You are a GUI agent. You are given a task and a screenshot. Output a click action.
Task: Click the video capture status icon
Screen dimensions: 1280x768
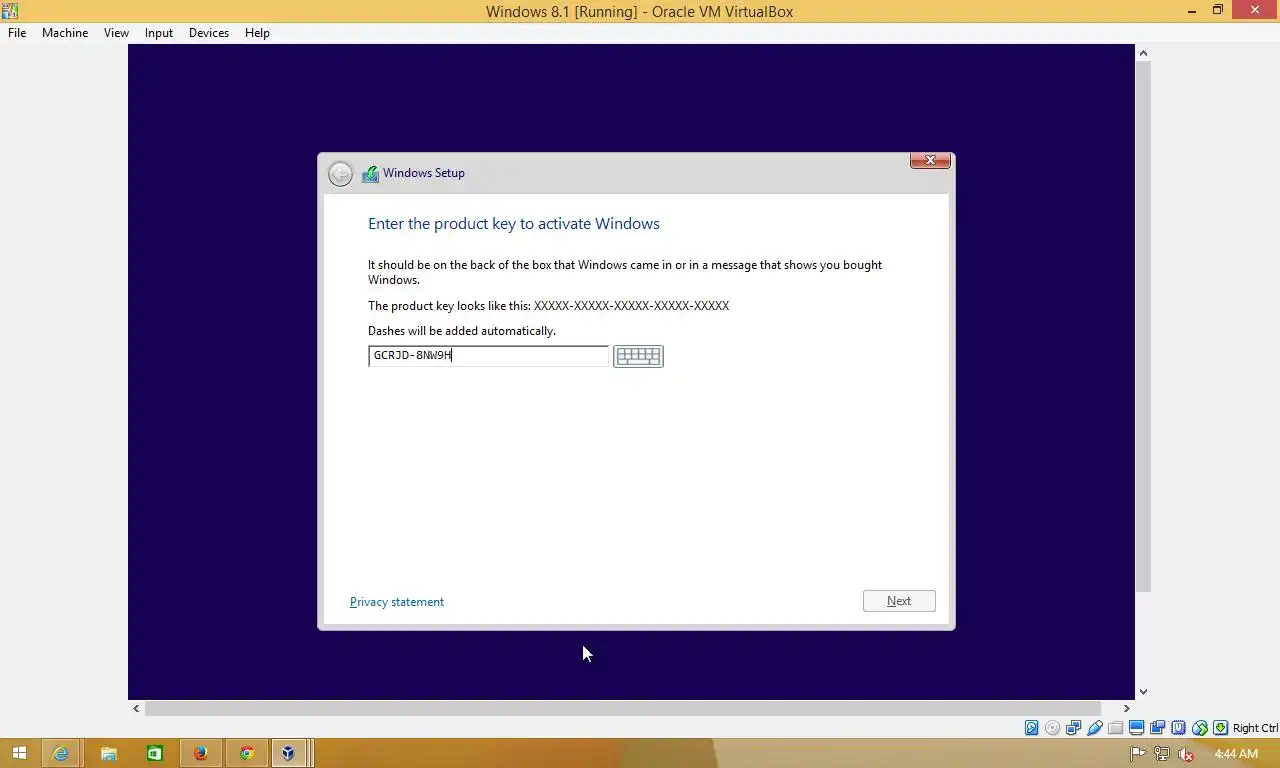1157,728
